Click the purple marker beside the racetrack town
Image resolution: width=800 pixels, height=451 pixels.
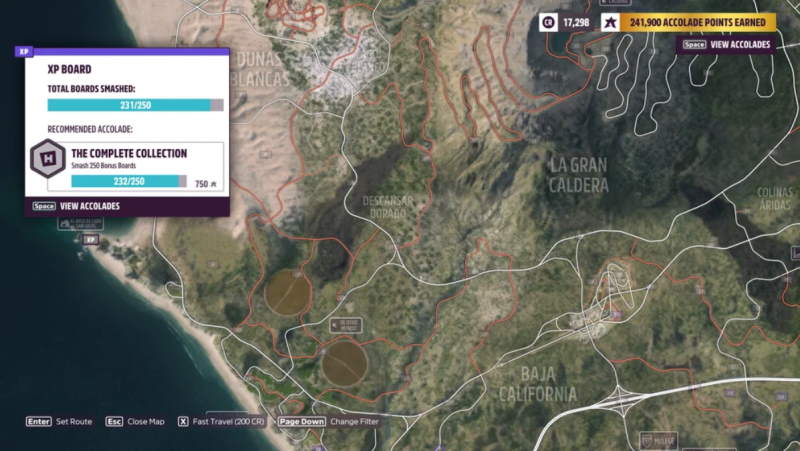[616, 315]
